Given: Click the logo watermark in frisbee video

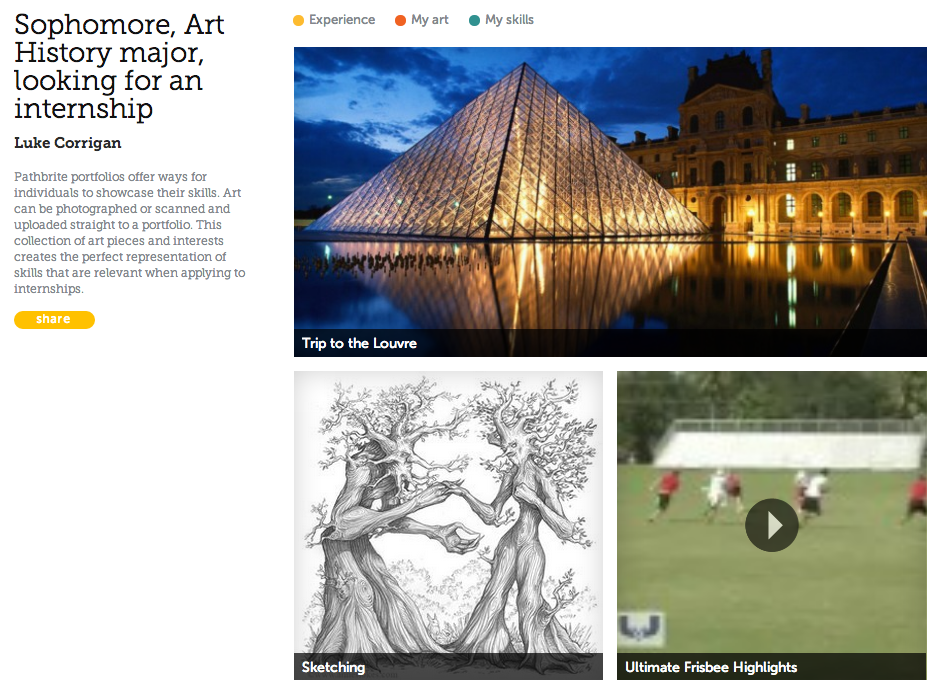Looking at the screenshot, I should (641, 629).
